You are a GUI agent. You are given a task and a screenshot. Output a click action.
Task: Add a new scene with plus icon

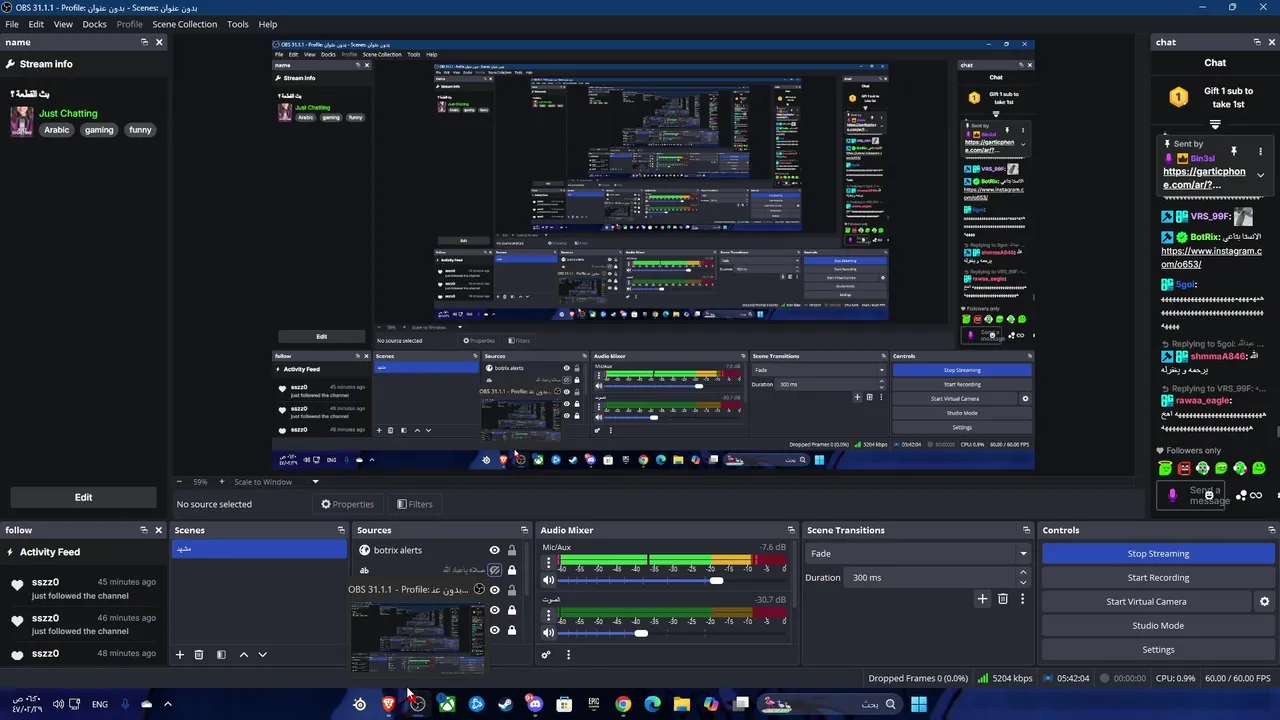pyautogui.click(x=180, y=655)
